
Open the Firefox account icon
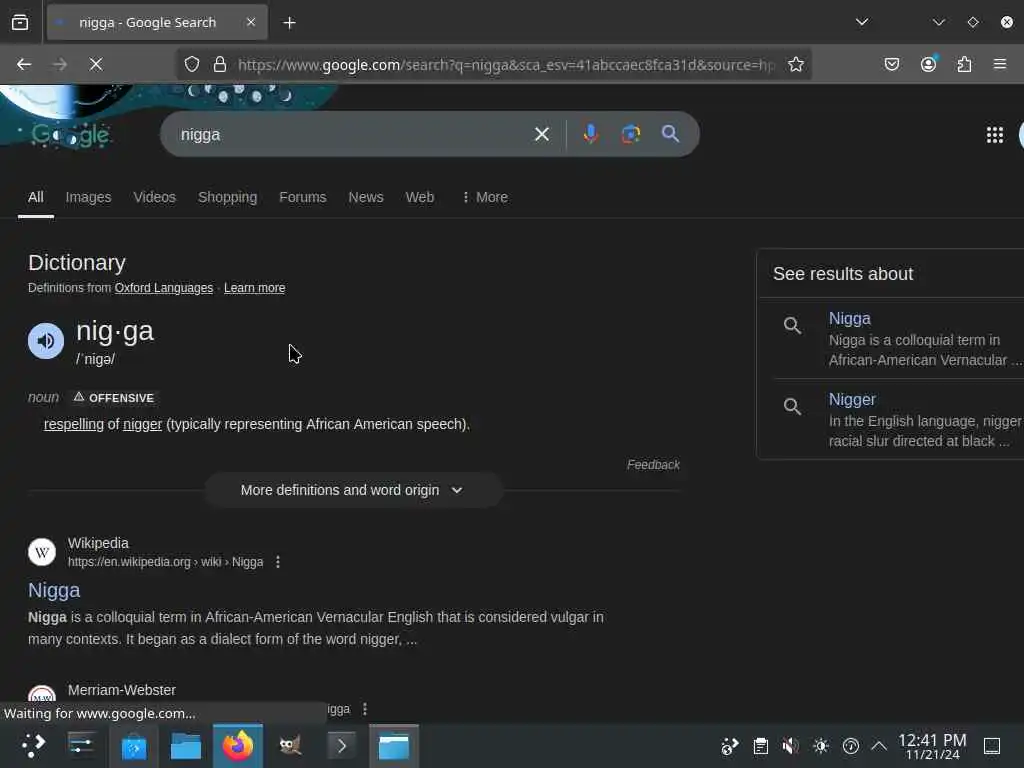928,64
